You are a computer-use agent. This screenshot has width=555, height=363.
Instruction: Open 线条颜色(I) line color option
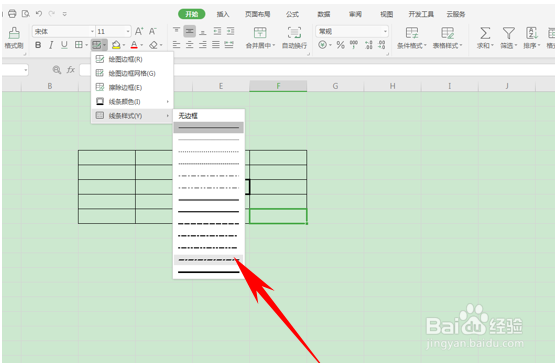(132, 102)
